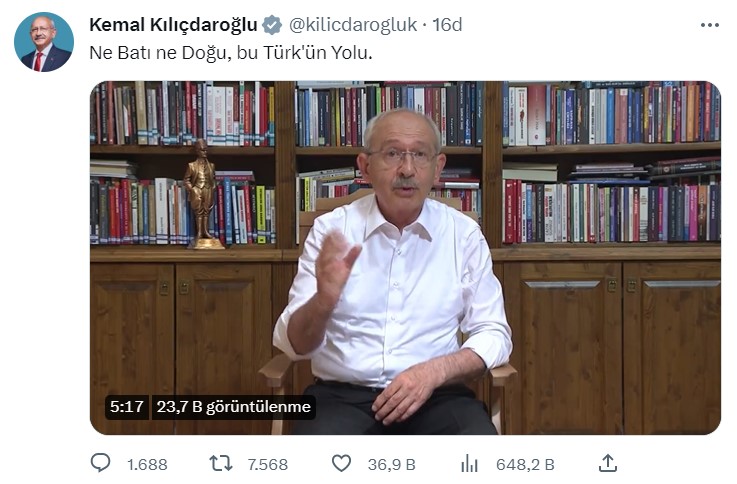Screen dimensions: 737x484
Task: Click the 1.688 reply count
Action: [x=147, y=465]
